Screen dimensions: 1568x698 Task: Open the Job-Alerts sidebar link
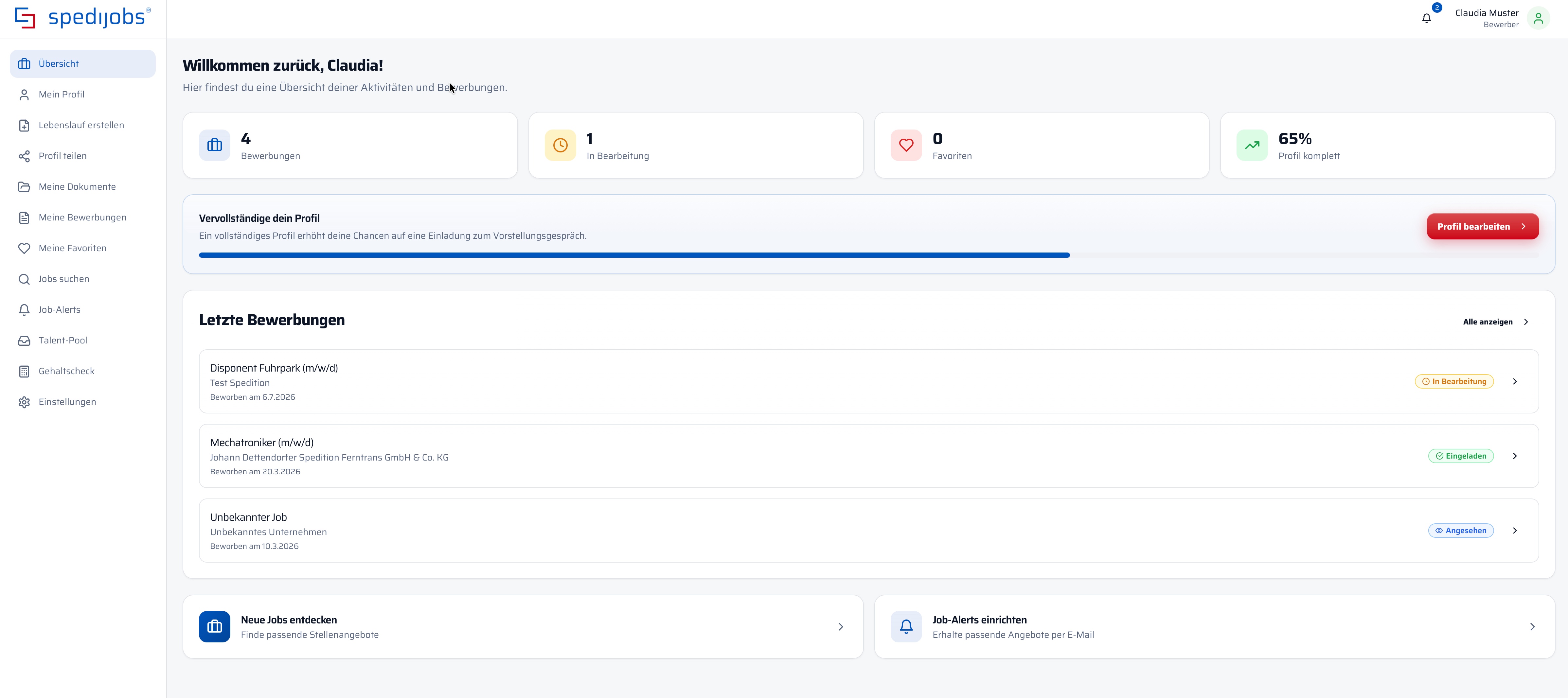point(83,310)
